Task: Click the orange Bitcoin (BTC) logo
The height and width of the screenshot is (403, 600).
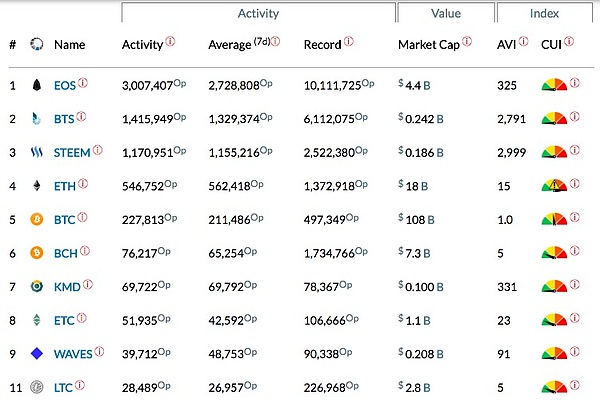Action: tap(36, 219)
